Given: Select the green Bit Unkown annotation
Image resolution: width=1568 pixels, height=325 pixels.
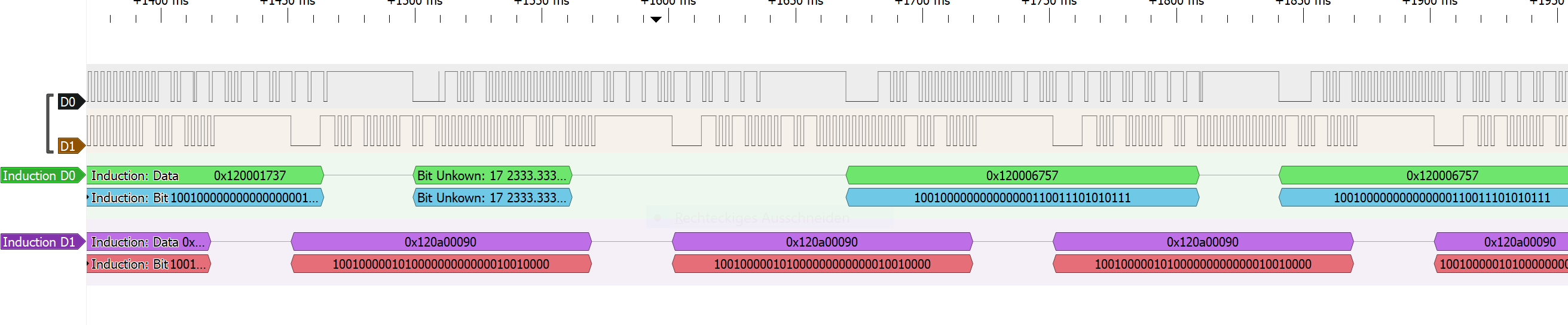Looking at the screenshot, I should pyautogui.click(x=492, y=175).
